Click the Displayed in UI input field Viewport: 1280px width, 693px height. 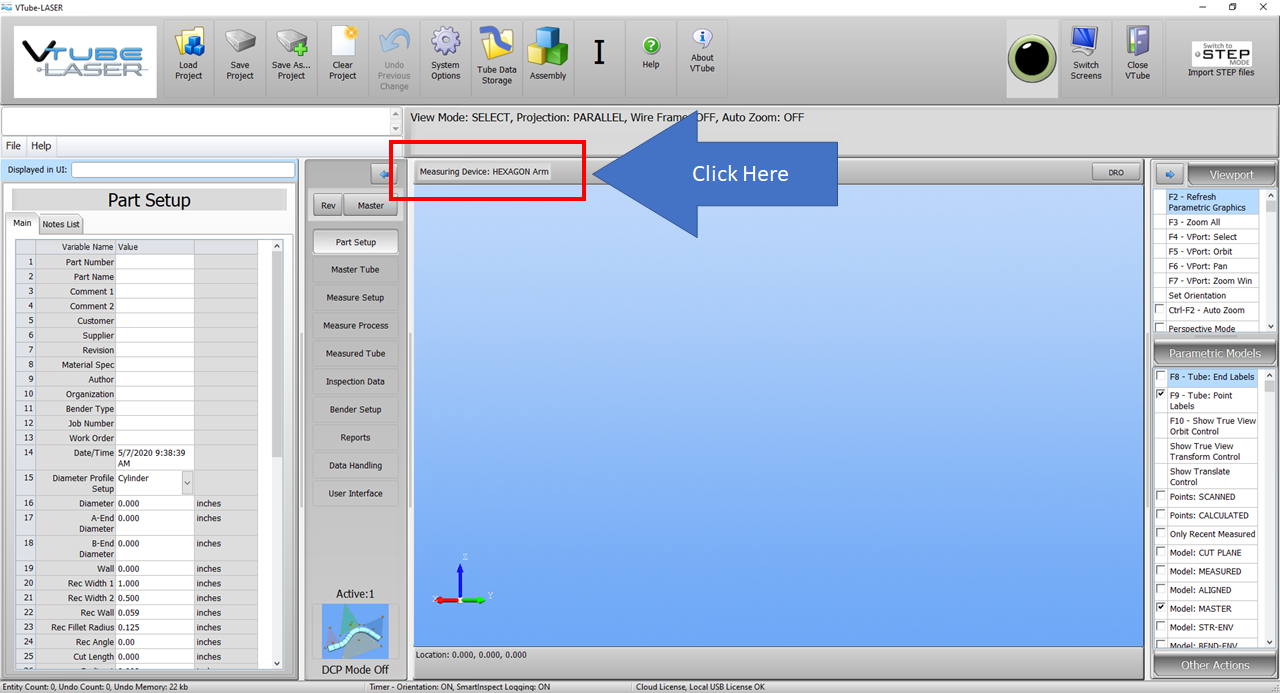(x=183, y=170)
